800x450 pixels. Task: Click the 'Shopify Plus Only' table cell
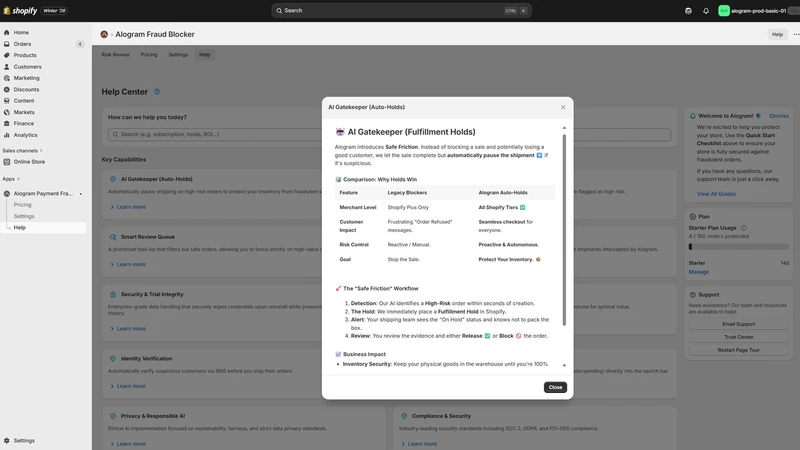408,208
